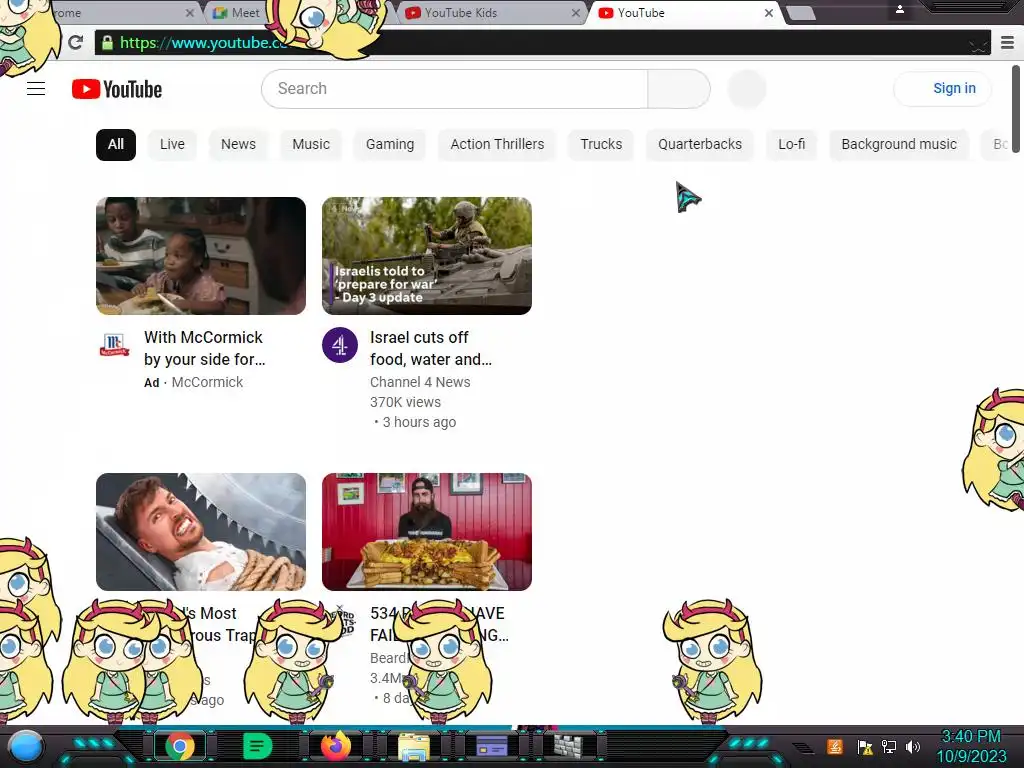Viewport: 1024px width, 768px height.
Task: Filter videos by Live chip
Action: (172, 144)
